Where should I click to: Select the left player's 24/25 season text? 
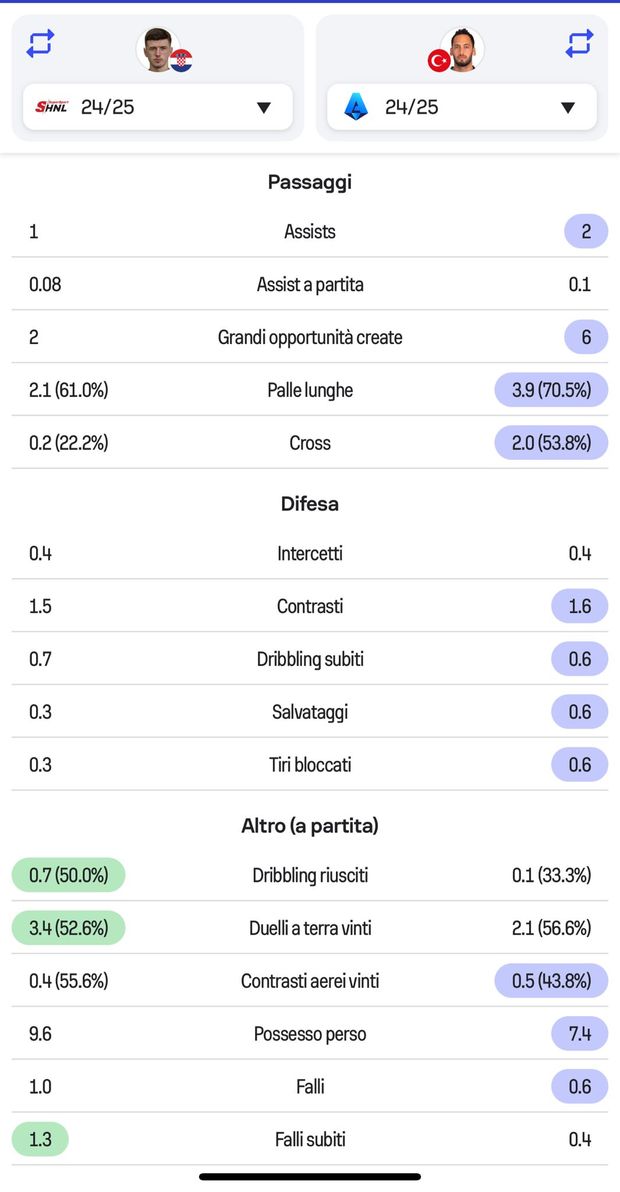click(108, 107)
